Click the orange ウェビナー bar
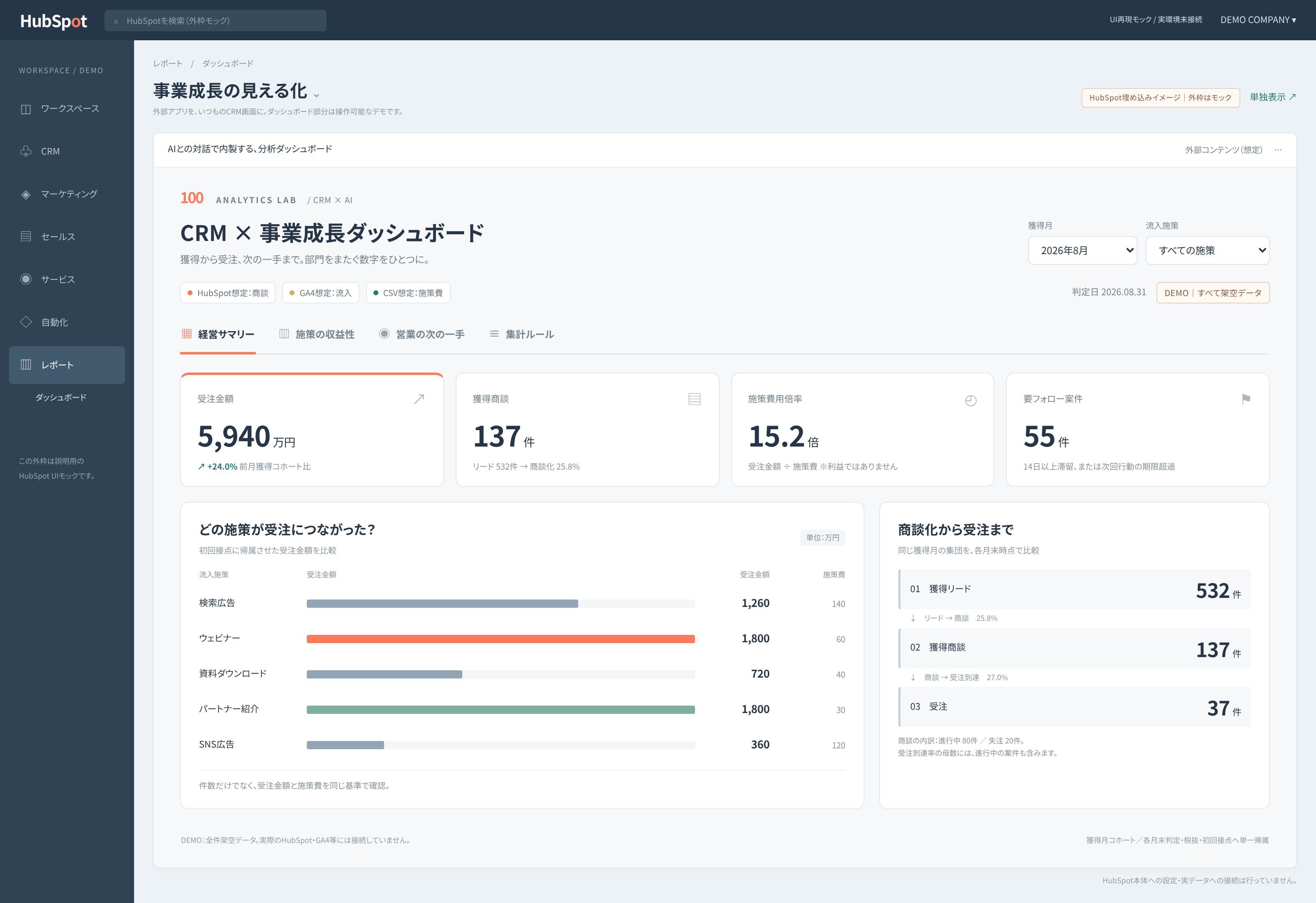 pyautogui.click(x=500, y=639)
